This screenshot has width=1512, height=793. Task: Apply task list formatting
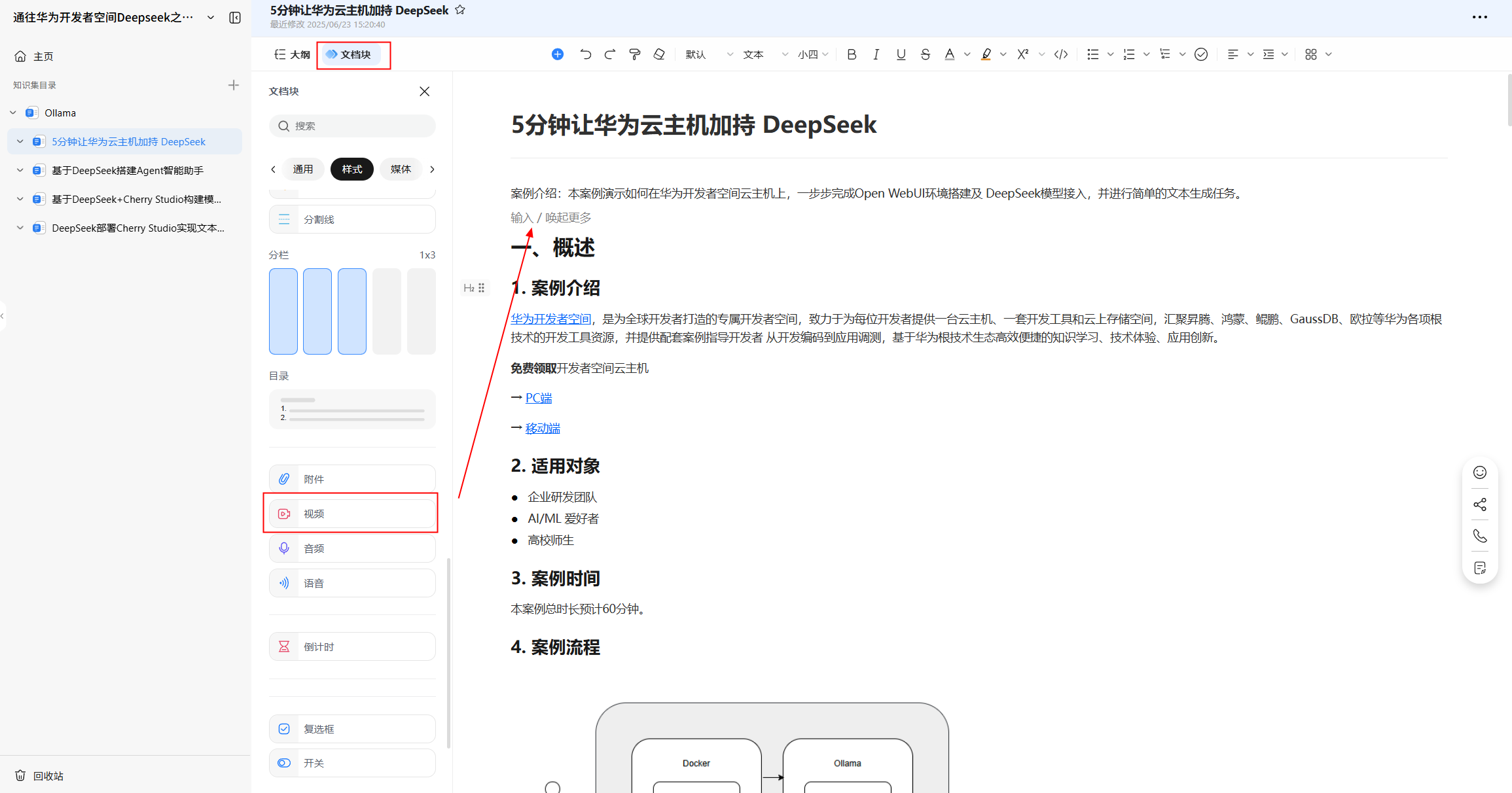pyautogui.click(x=1165, y=54)
